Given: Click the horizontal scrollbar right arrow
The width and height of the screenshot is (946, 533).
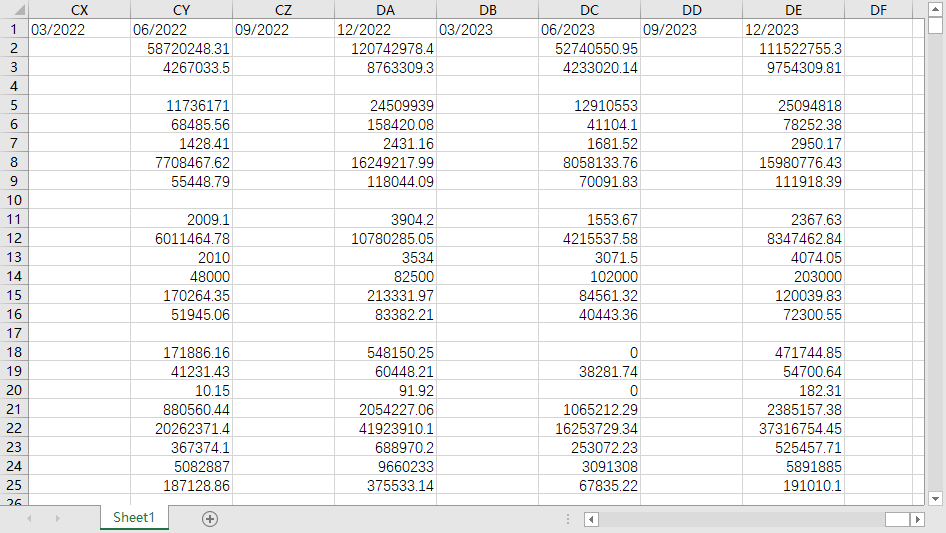Looking at the screenshot, I should click(918, 519).
